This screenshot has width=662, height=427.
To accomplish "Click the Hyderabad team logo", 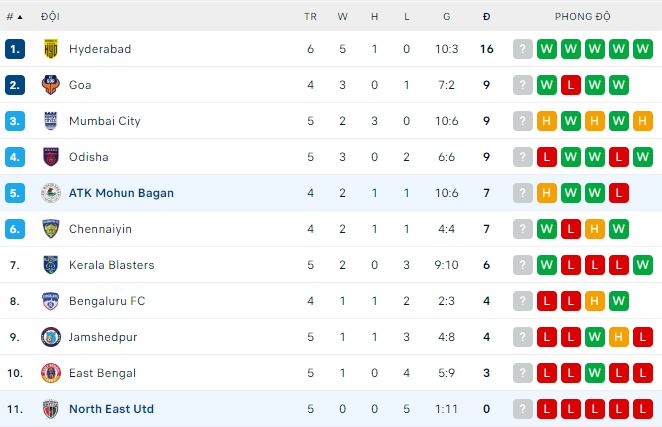I will [51, 49].
